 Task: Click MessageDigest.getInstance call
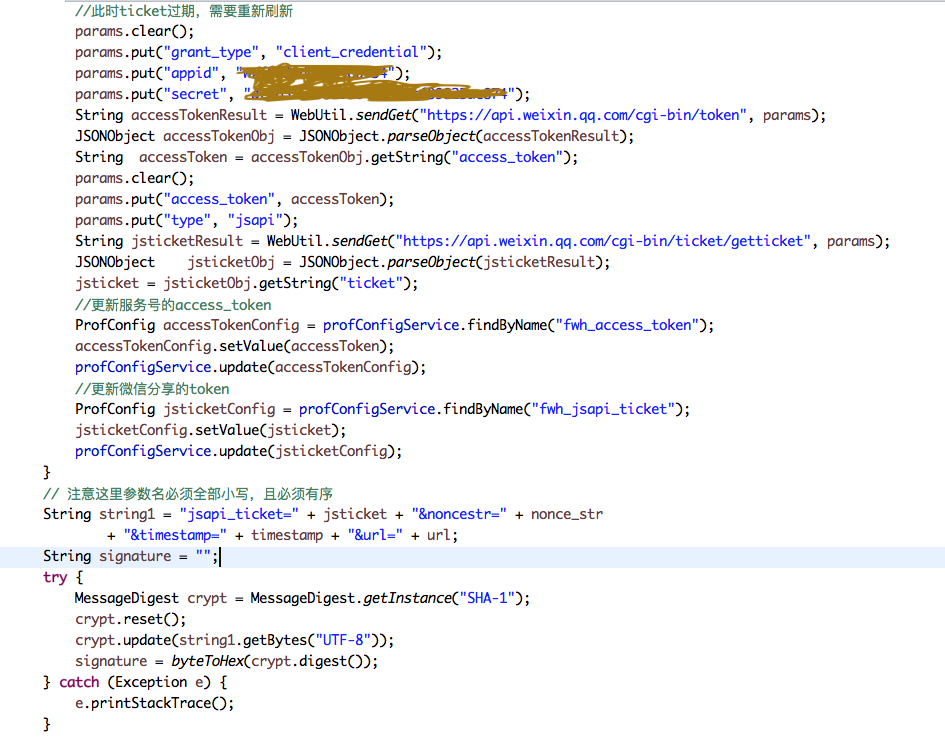tap(390, 599)
